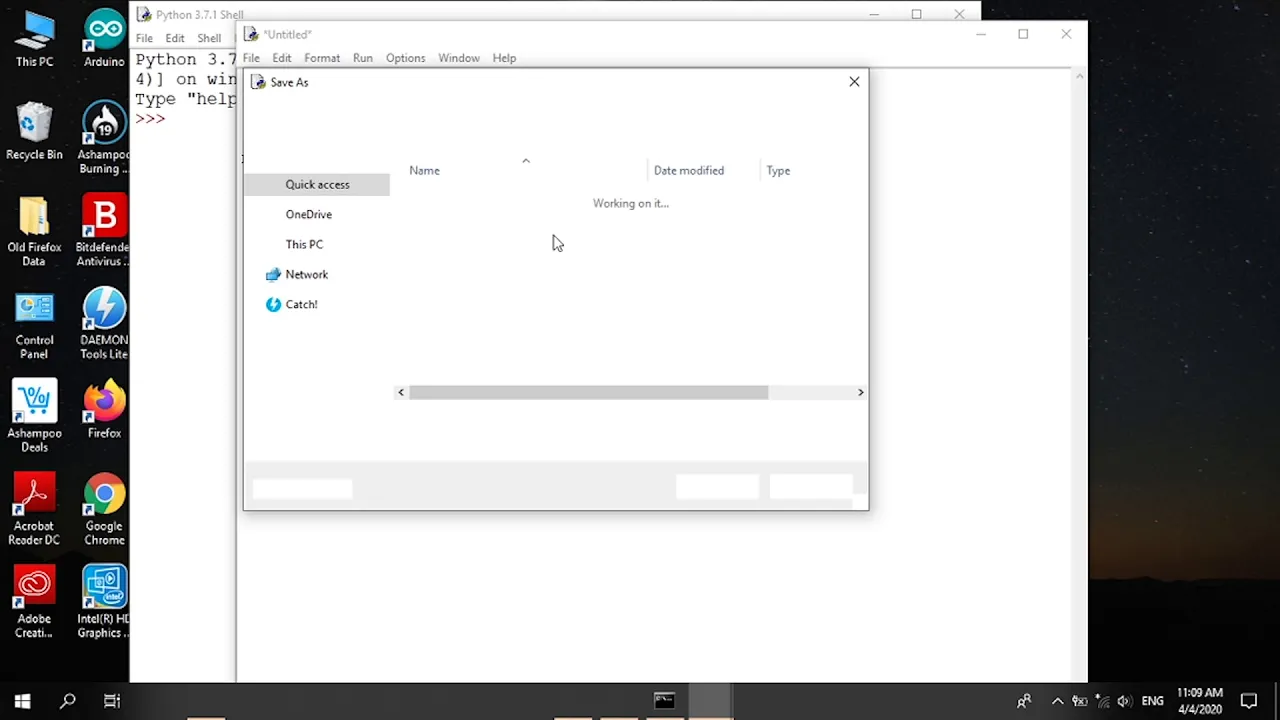Open Edit menu in Python Shell
Screen dimensions: 1280x720
tap(175, 38)
